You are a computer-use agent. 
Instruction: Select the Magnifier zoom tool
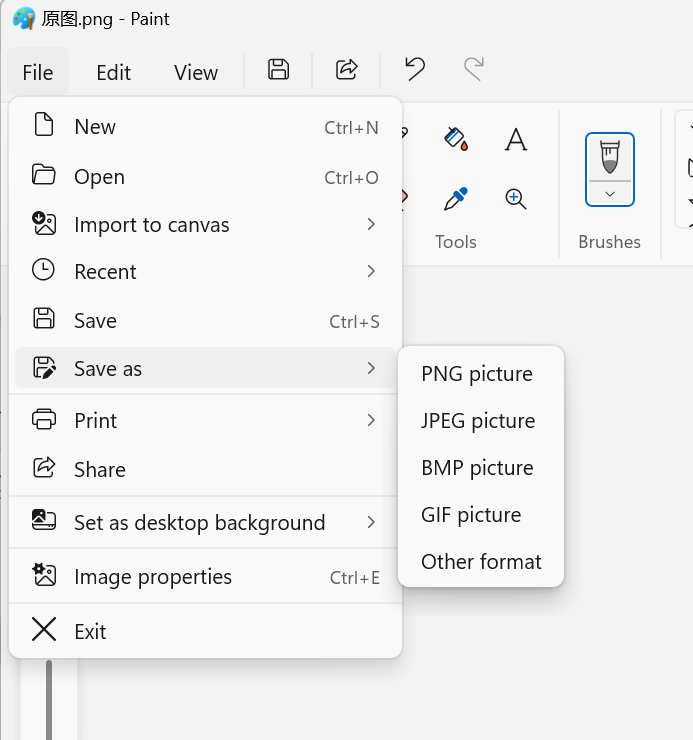516,198
